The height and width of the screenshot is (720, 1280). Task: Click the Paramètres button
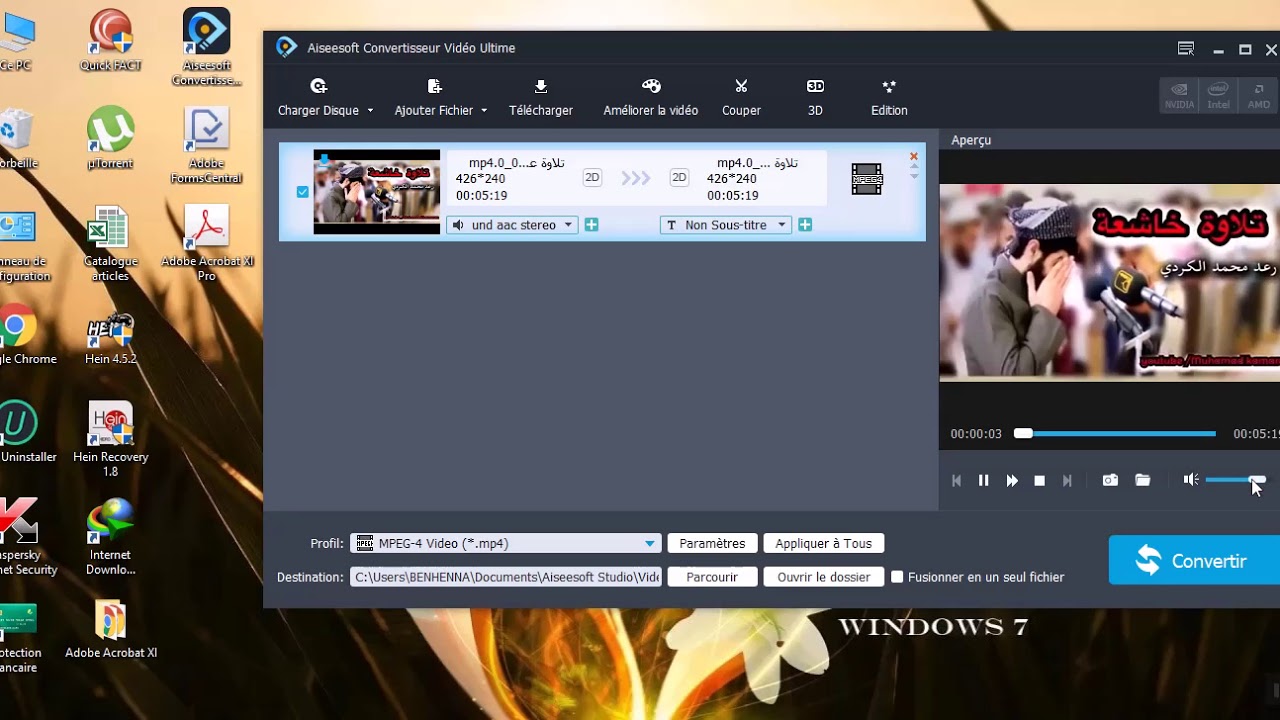coord(712,544)
